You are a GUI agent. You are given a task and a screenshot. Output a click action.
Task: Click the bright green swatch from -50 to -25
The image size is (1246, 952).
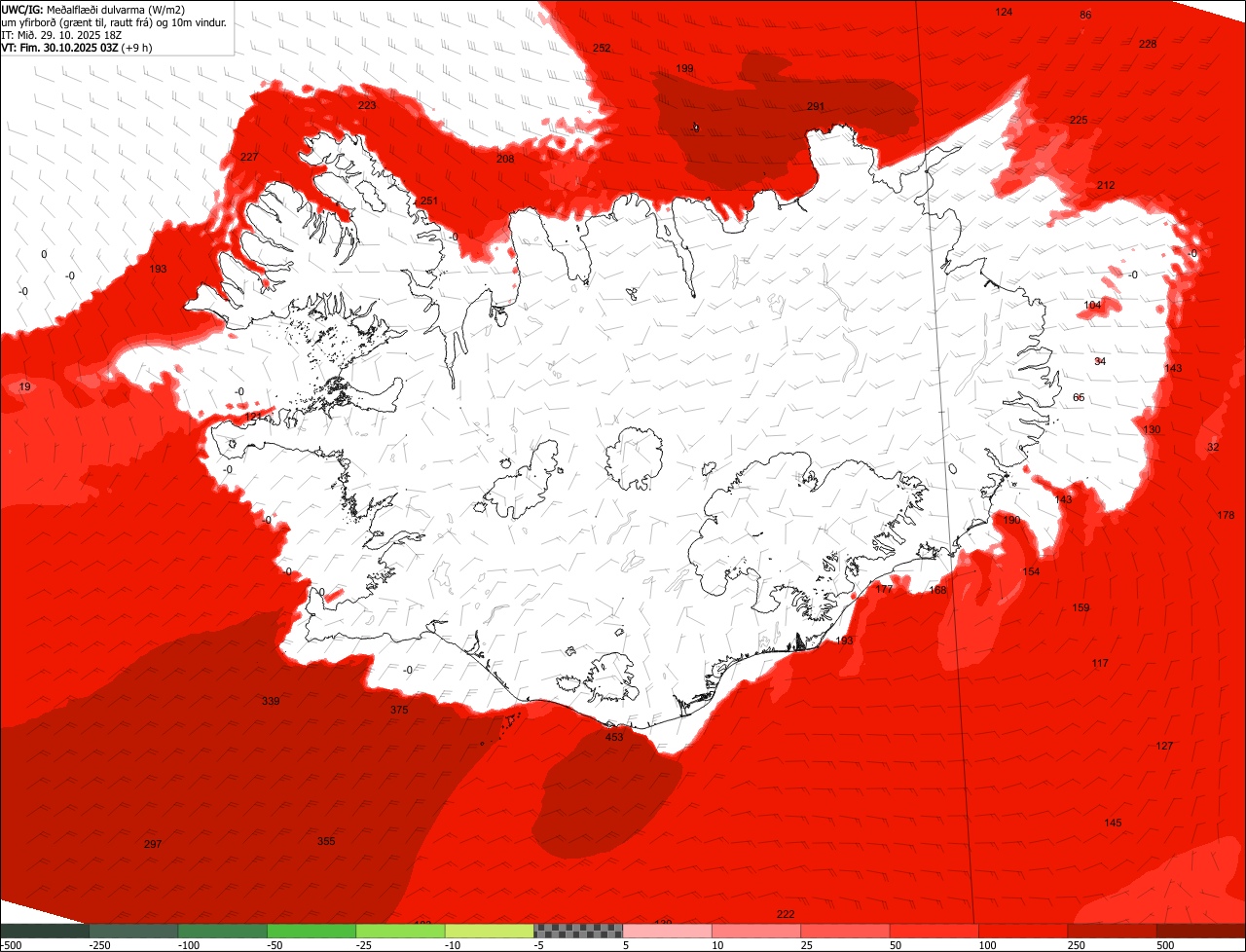click(x=311, y=931)
